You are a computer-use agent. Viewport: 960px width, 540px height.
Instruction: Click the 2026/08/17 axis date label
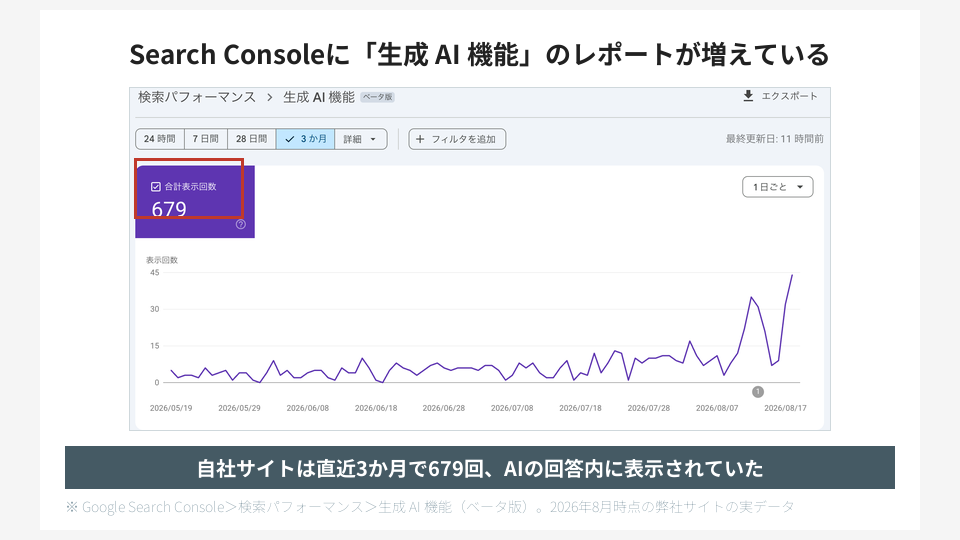point(786,408)
